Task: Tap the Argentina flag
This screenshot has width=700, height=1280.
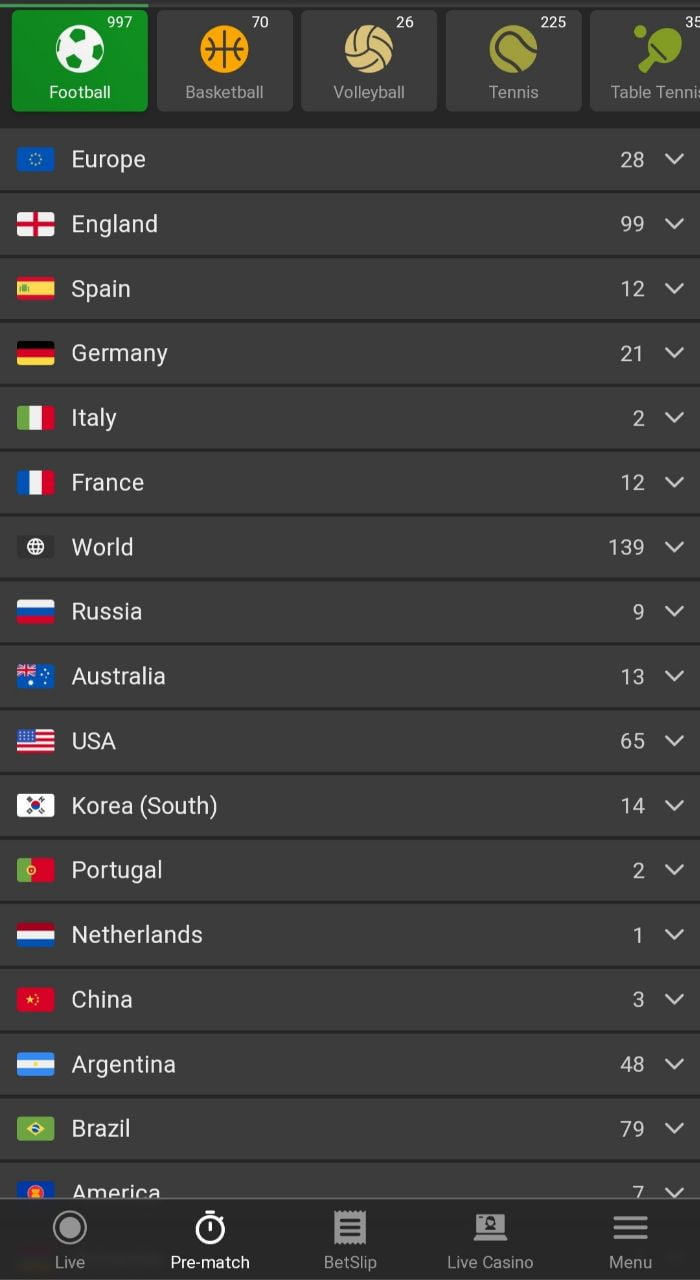Action: [x=36, y=1064]
